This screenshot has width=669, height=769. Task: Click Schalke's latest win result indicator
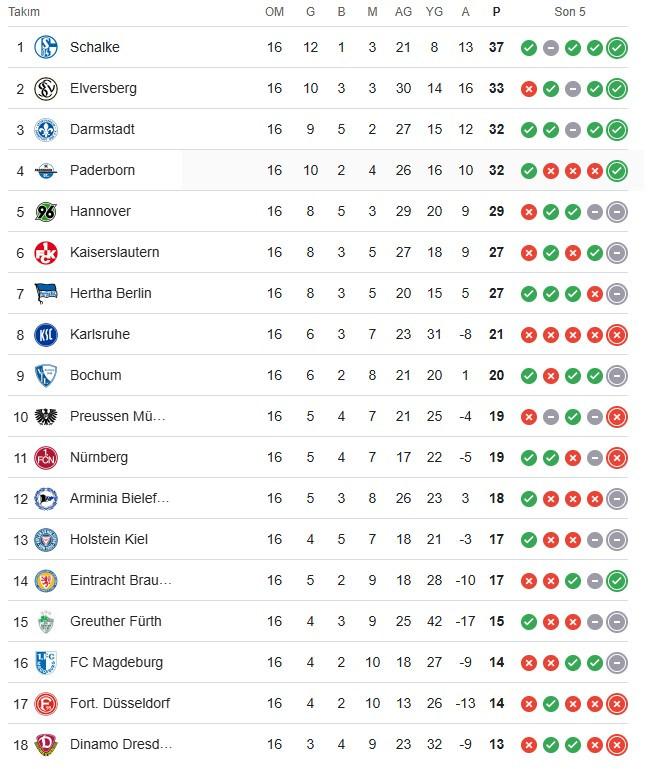click(617, 47)
